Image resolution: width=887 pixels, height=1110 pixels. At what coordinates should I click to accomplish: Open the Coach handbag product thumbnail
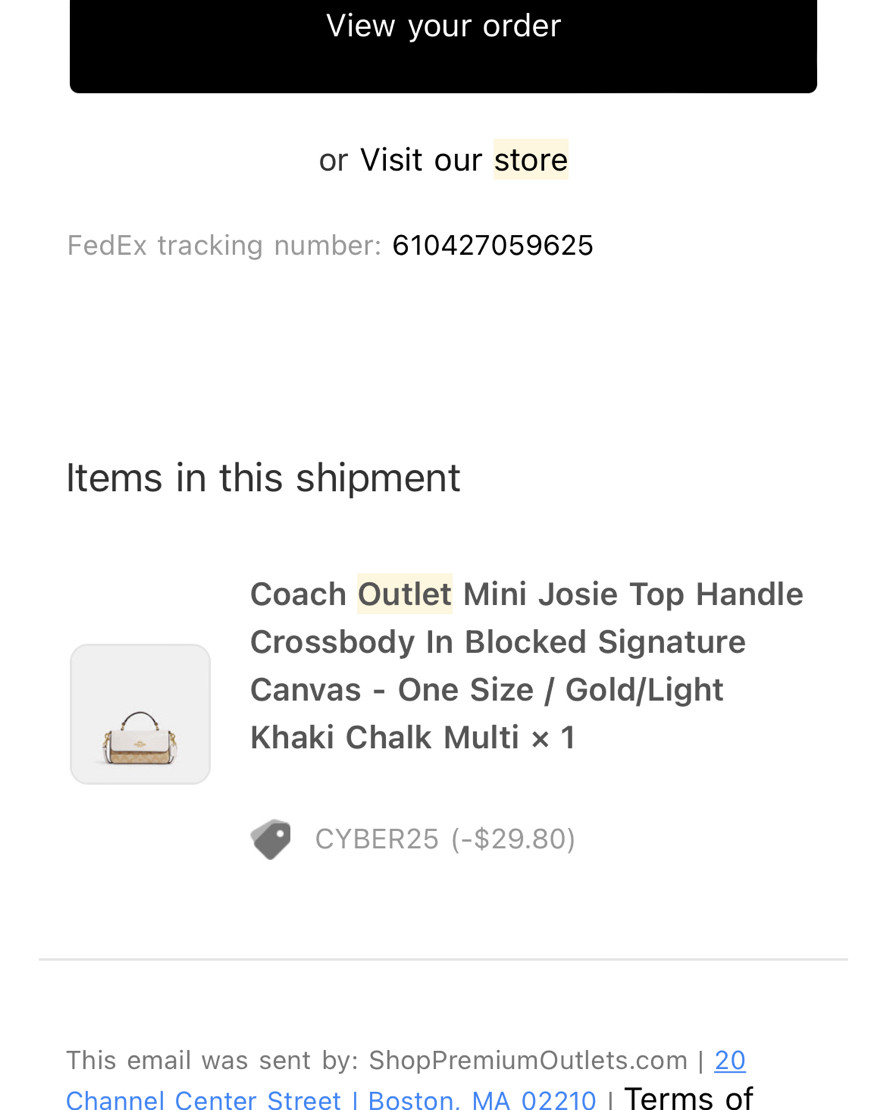pos(140,714)
